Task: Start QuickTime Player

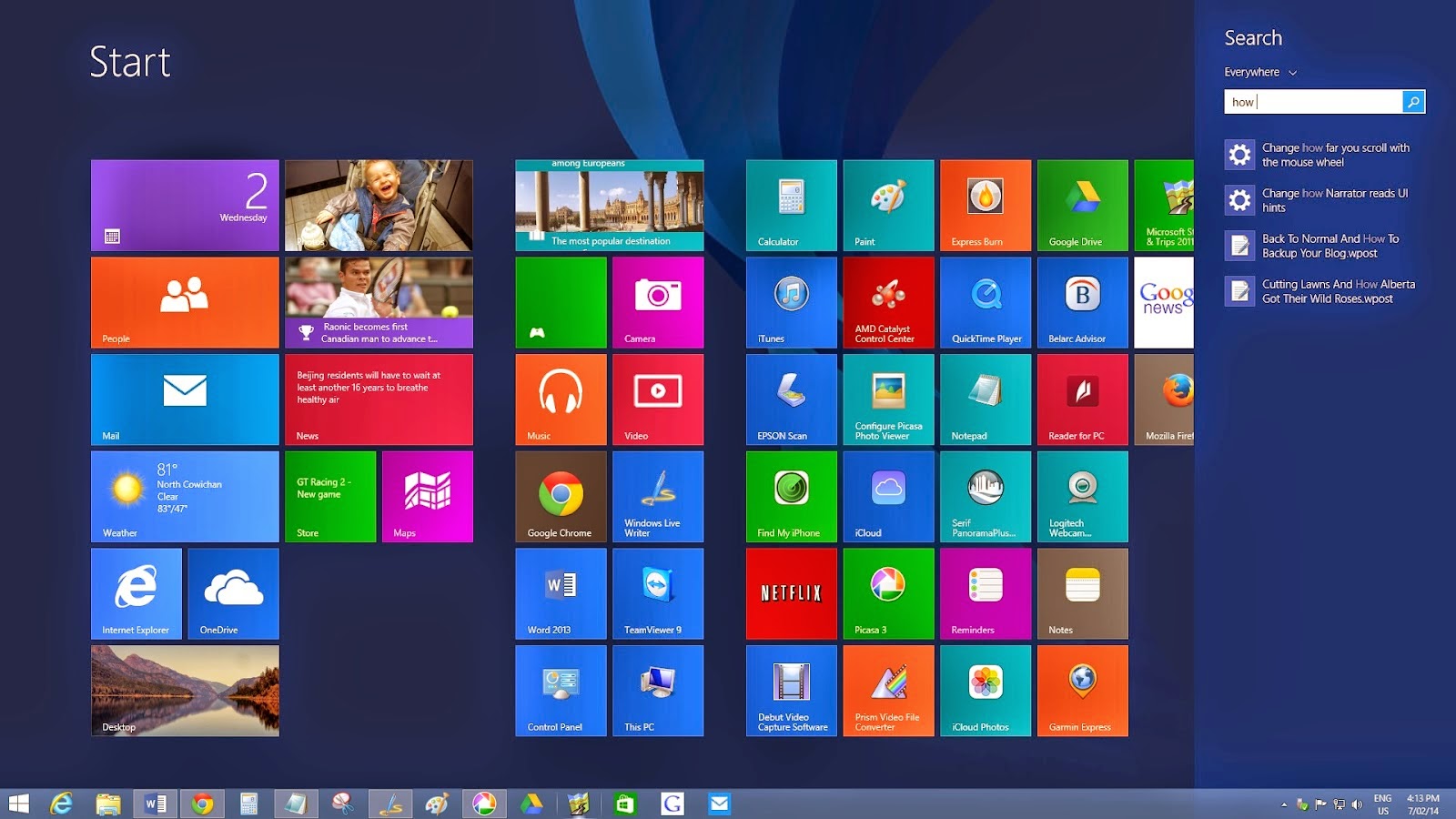Action: [x=985, y=302]
